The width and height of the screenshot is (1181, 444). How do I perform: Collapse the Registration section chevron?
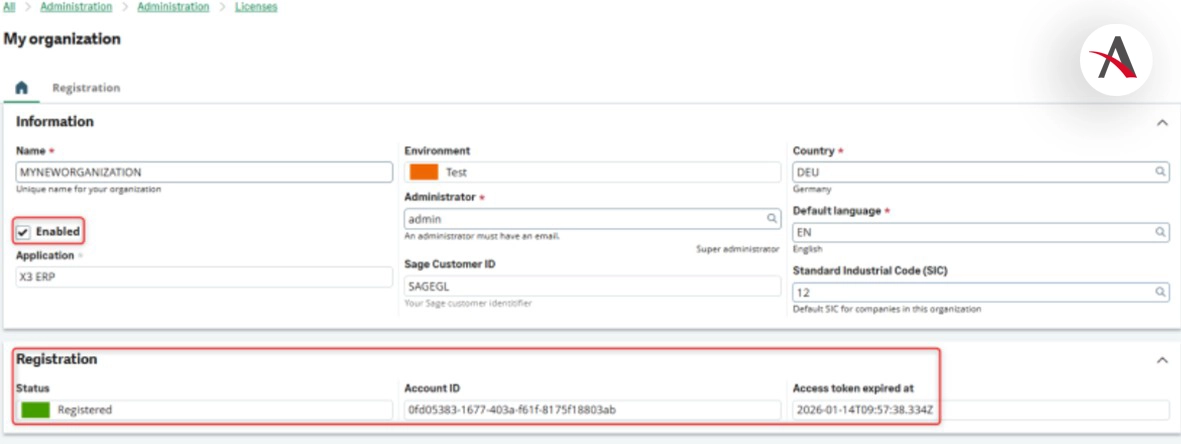coord(1162,360)
